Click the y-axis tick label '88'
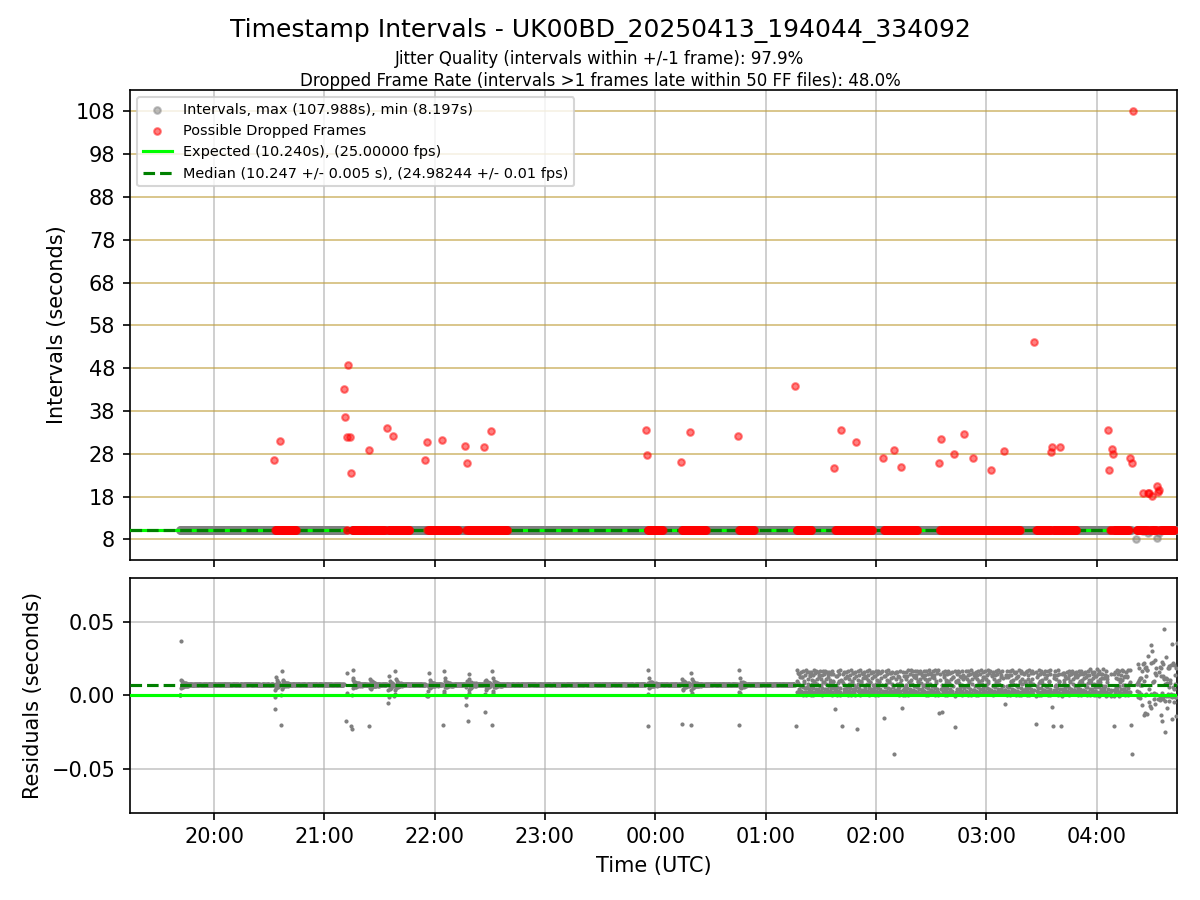Viewport: 1200px width, 900px height. click(x=103, y=197)
